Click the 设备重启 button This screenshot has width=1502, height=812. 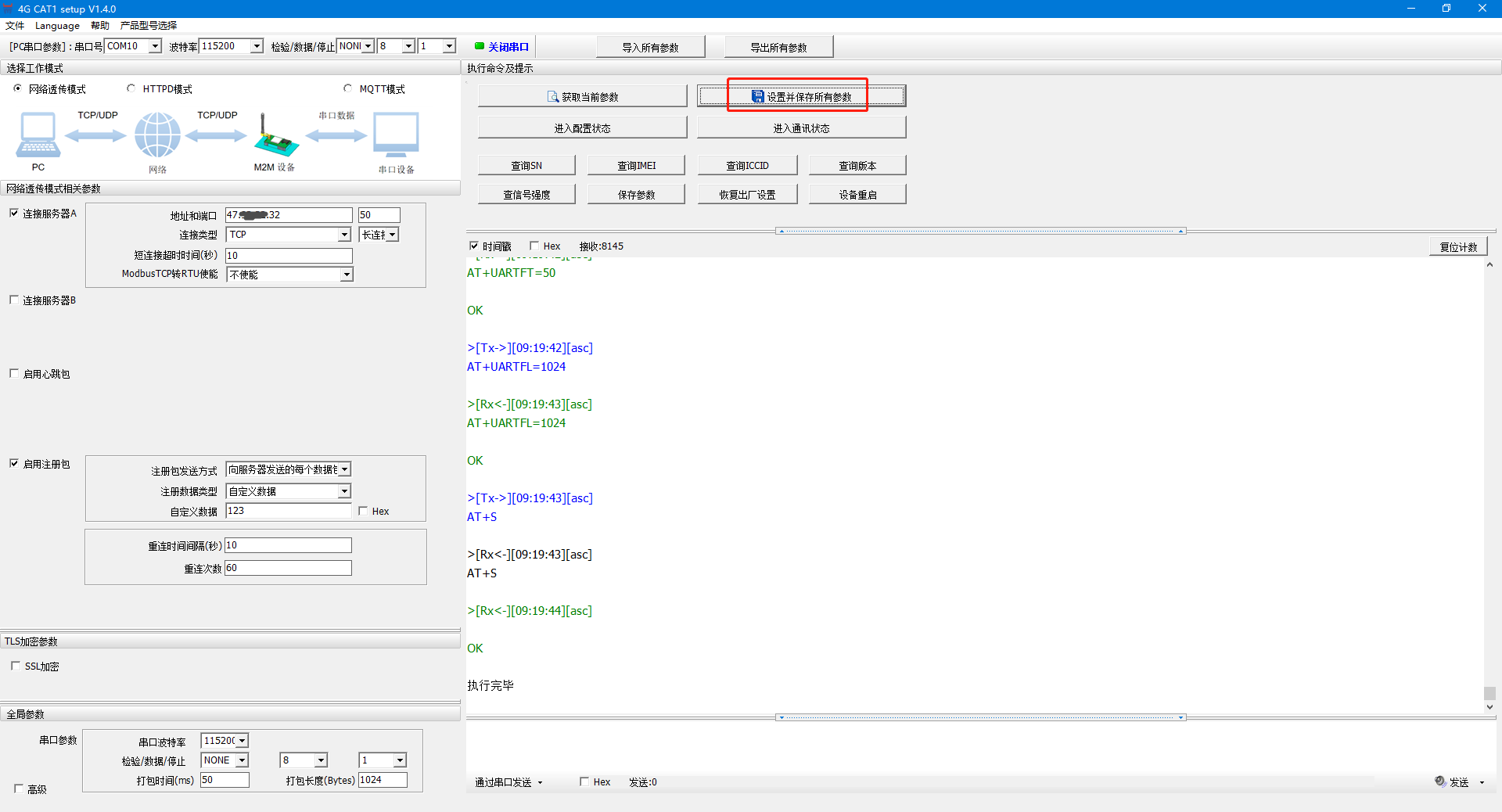(857, 195)
